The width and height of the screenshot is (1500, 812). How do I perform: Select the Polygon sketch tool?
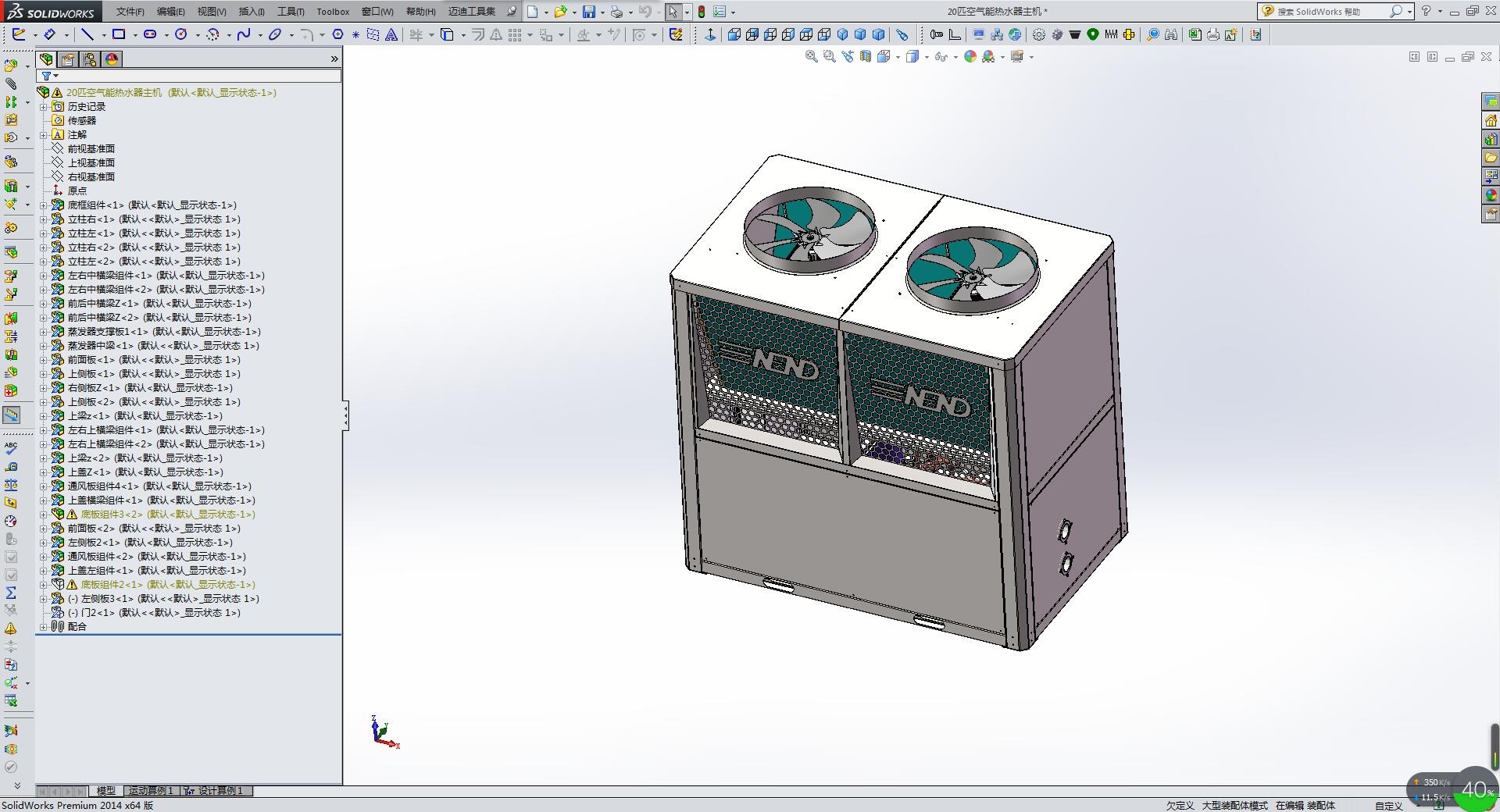(337, 34)
